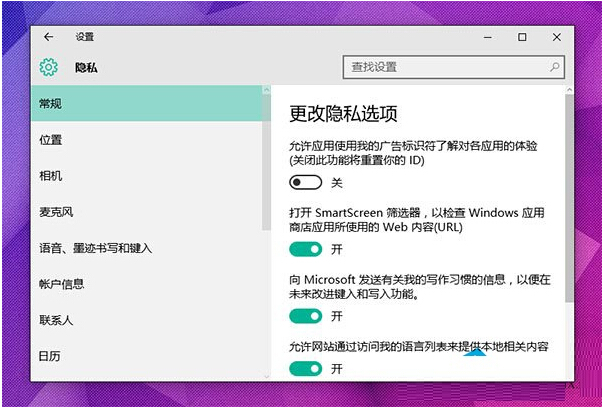
Task: Open the 位置 privacy section
Action: tap(147, 139)
